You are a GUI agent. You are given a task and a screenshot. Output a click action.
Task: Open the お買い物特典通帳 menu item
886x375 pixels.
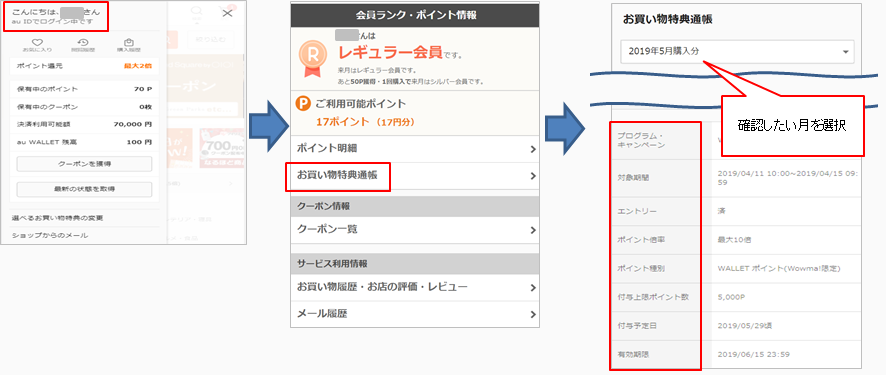pyautogui.click(x=415, y=176)
